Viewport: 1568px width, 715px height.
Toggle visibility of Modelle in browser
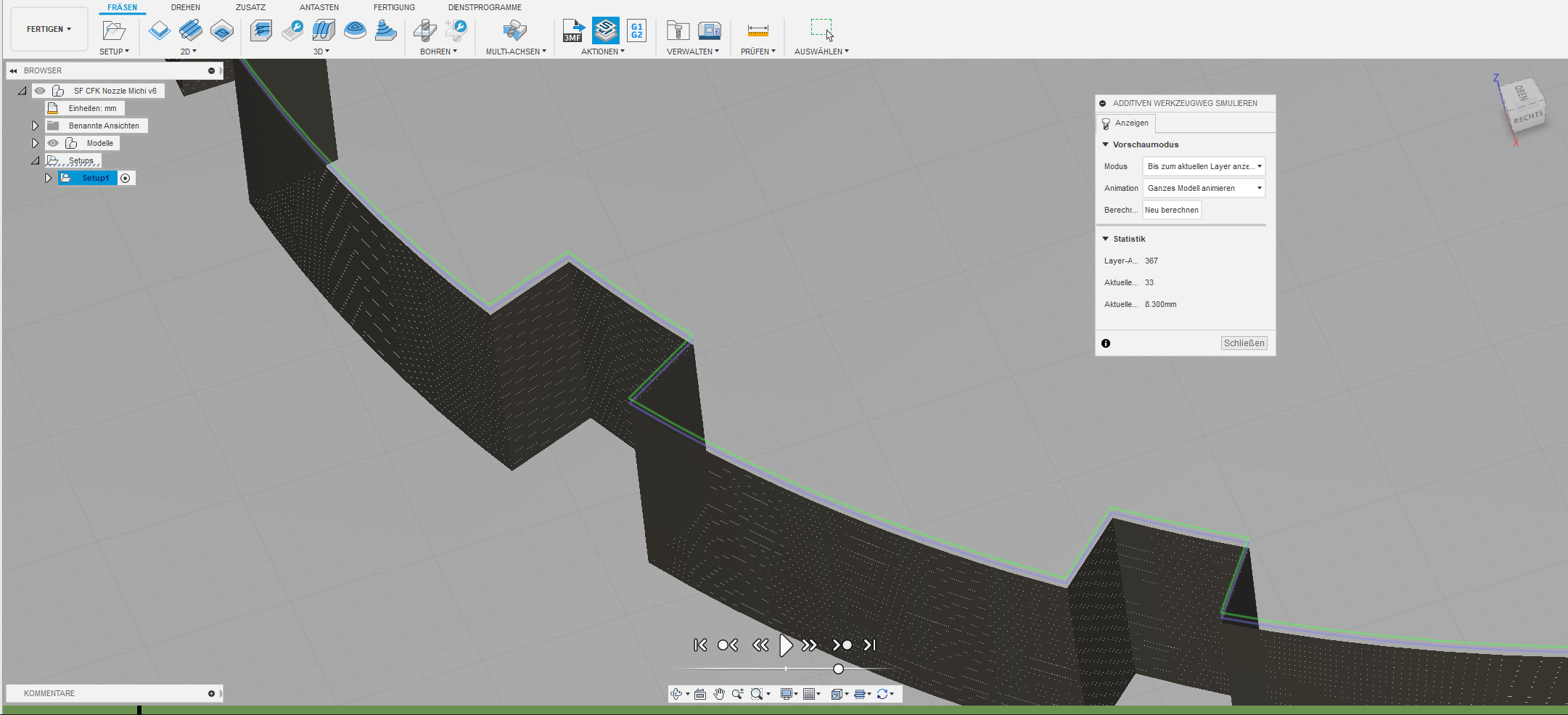53,143
